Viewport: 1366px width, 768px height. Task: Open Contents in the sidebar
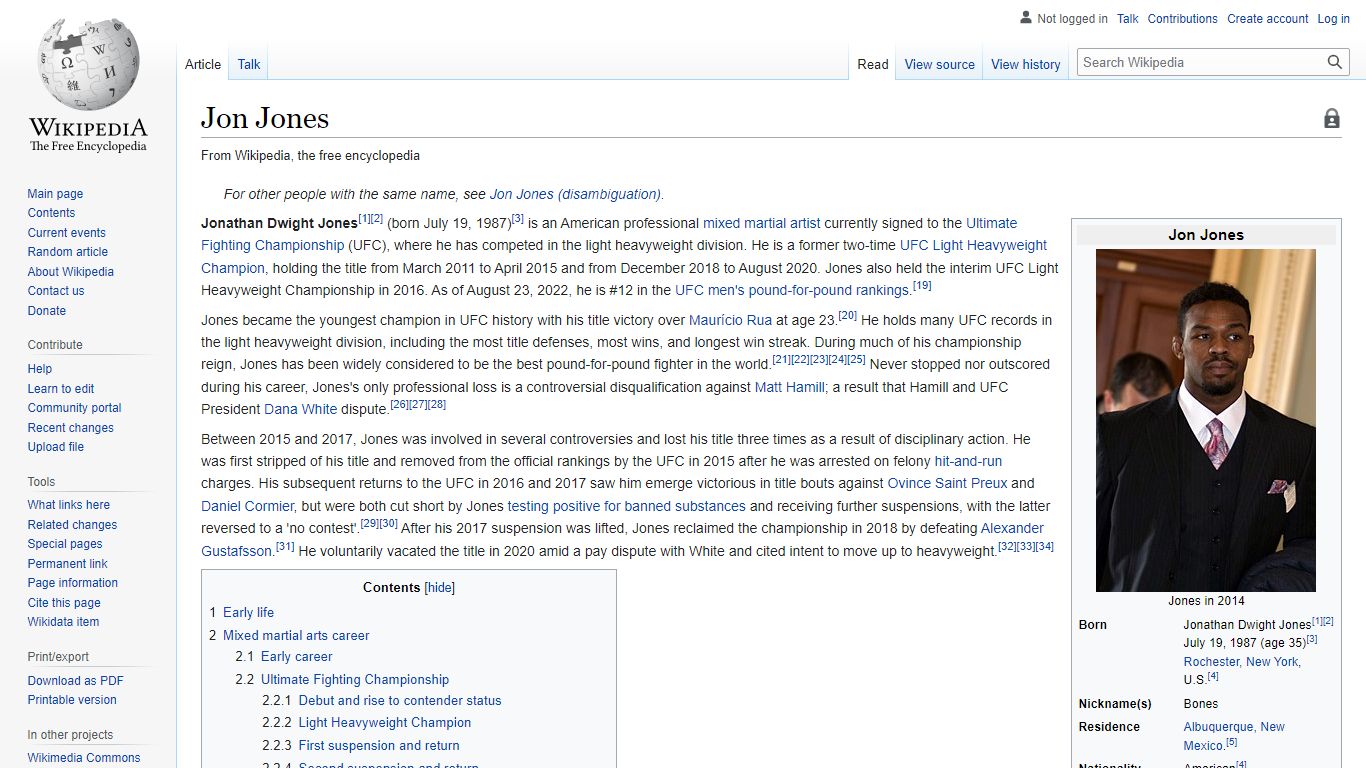pos(51,213)
